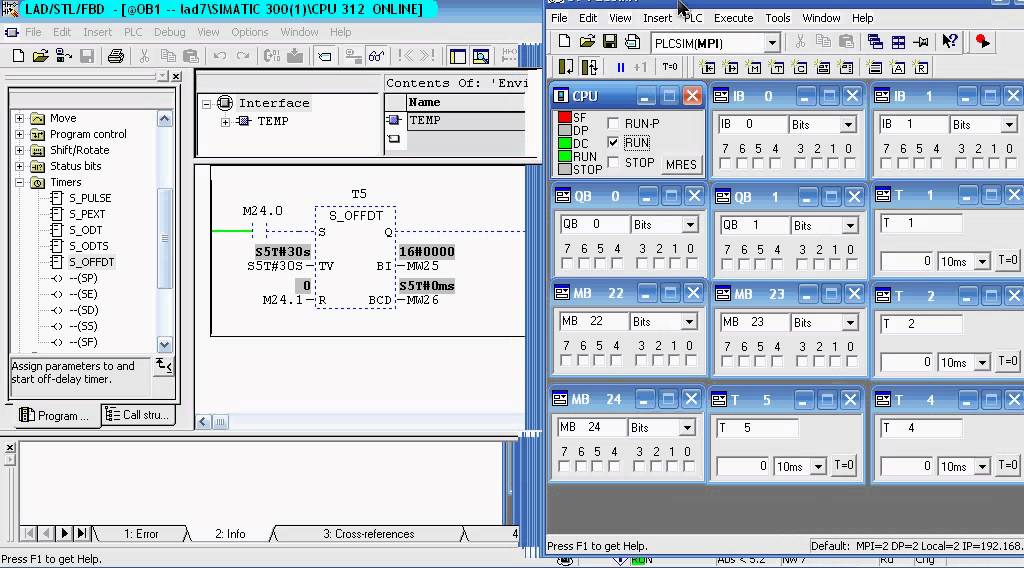This screenshot has height=568, width=1024.
Task: Open PLCSIM Insert menu
Action: [x=657, y=18]
